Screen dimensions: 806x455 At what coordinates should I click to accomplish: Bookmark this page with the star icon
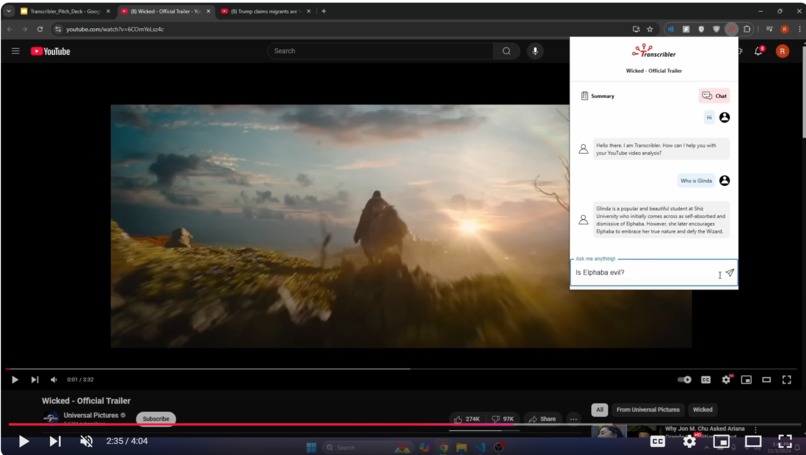click(x=650, y=29)
